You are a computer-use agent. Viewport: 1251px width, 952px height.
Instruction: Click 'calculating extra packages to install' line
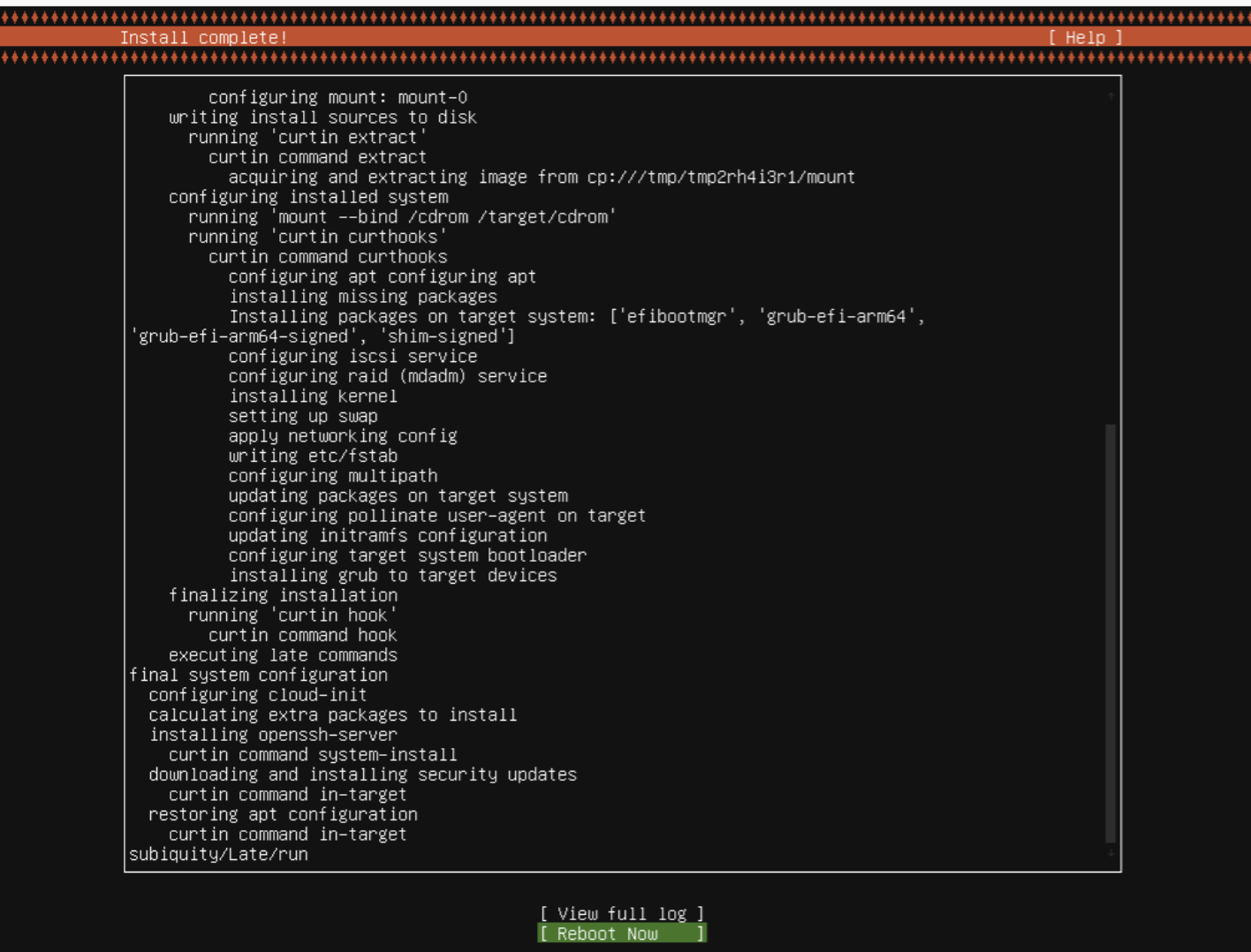(333, 714)
